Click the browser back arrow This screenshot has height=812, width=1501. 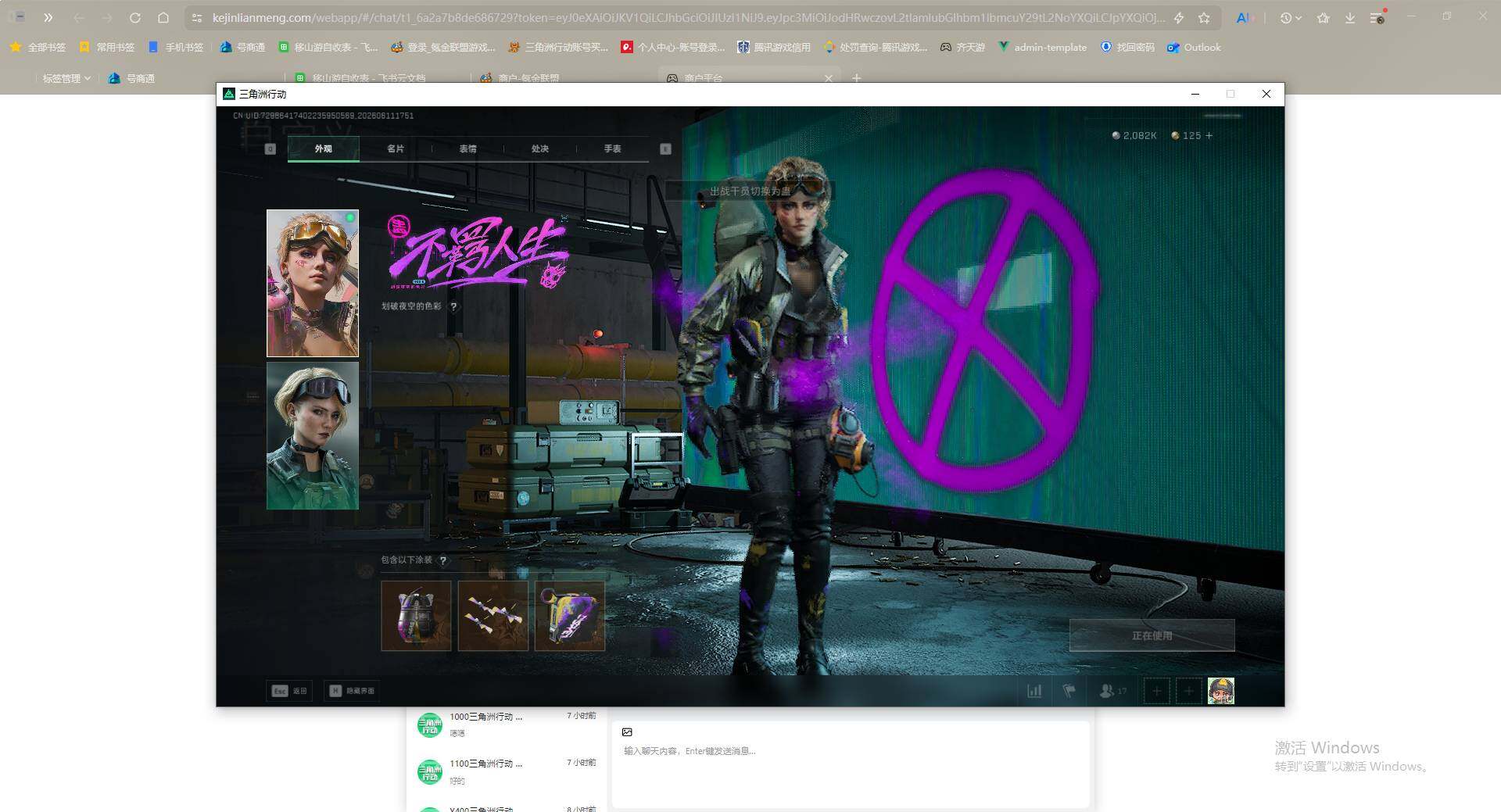coord(78,17)
